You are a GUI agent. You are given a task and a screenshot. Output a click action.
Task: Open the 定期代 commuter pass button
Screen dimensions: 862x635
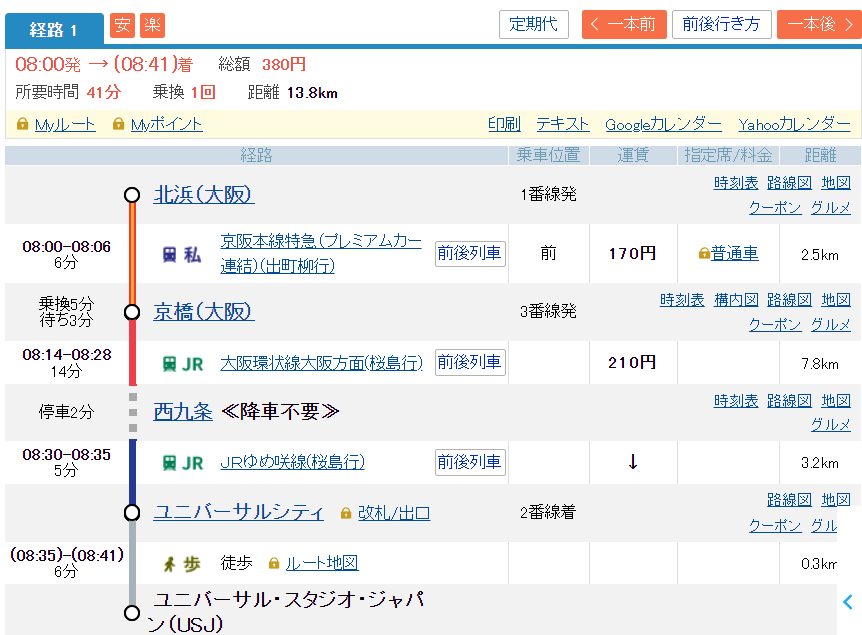pyautogui.click(x=533, y=25)
